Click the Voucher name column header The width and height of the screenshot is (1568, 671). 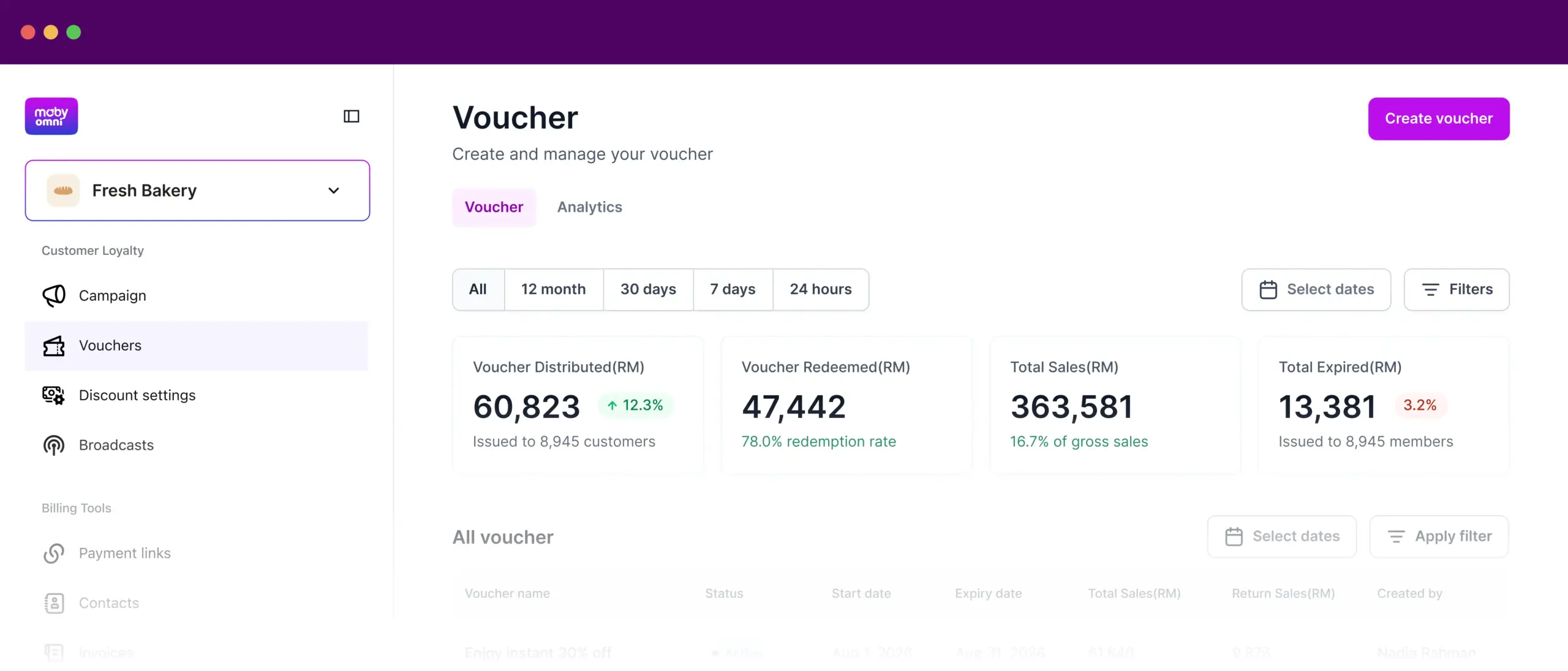507,593
